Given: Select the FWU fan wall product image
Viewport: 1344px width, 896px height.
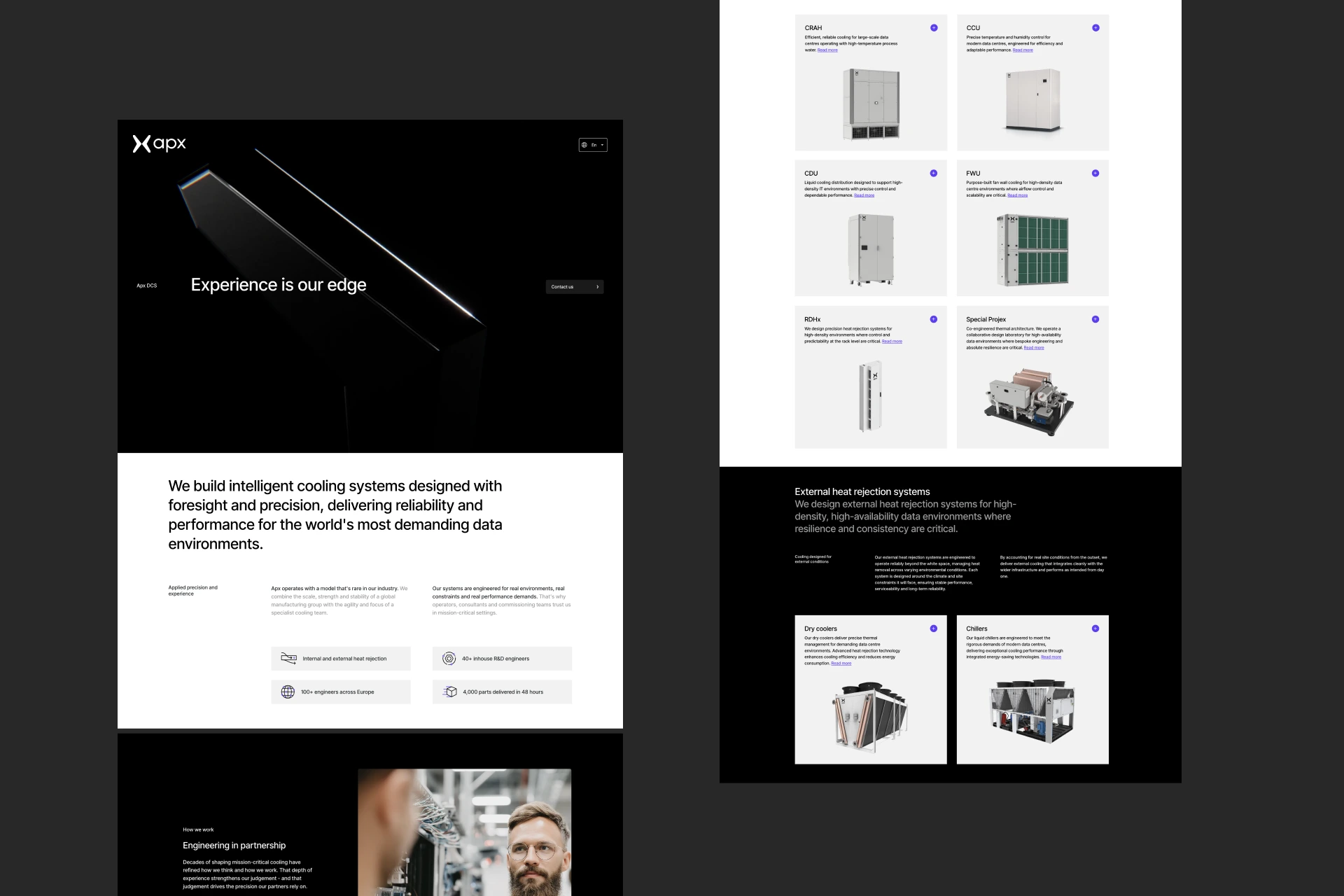Looking at the screenshot, I should coord(1032,250).
